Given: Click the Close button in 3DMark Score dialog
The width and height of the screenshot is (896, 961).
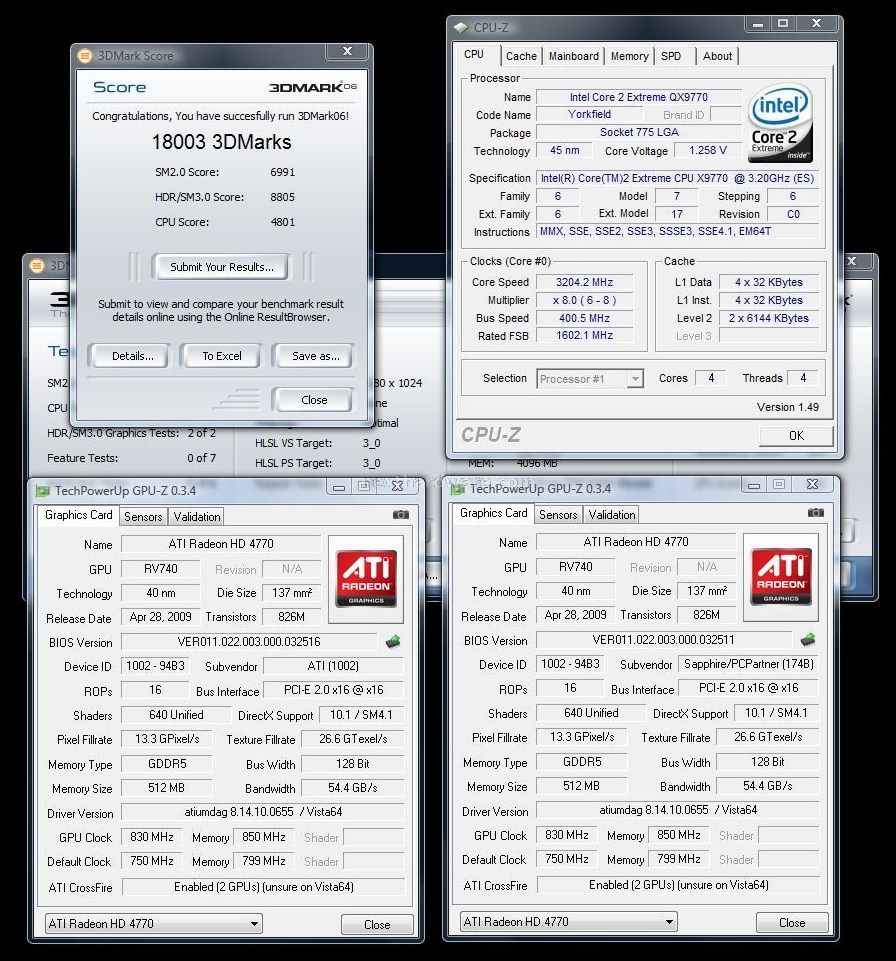Looking at the screenshot, I should [314, 400].
